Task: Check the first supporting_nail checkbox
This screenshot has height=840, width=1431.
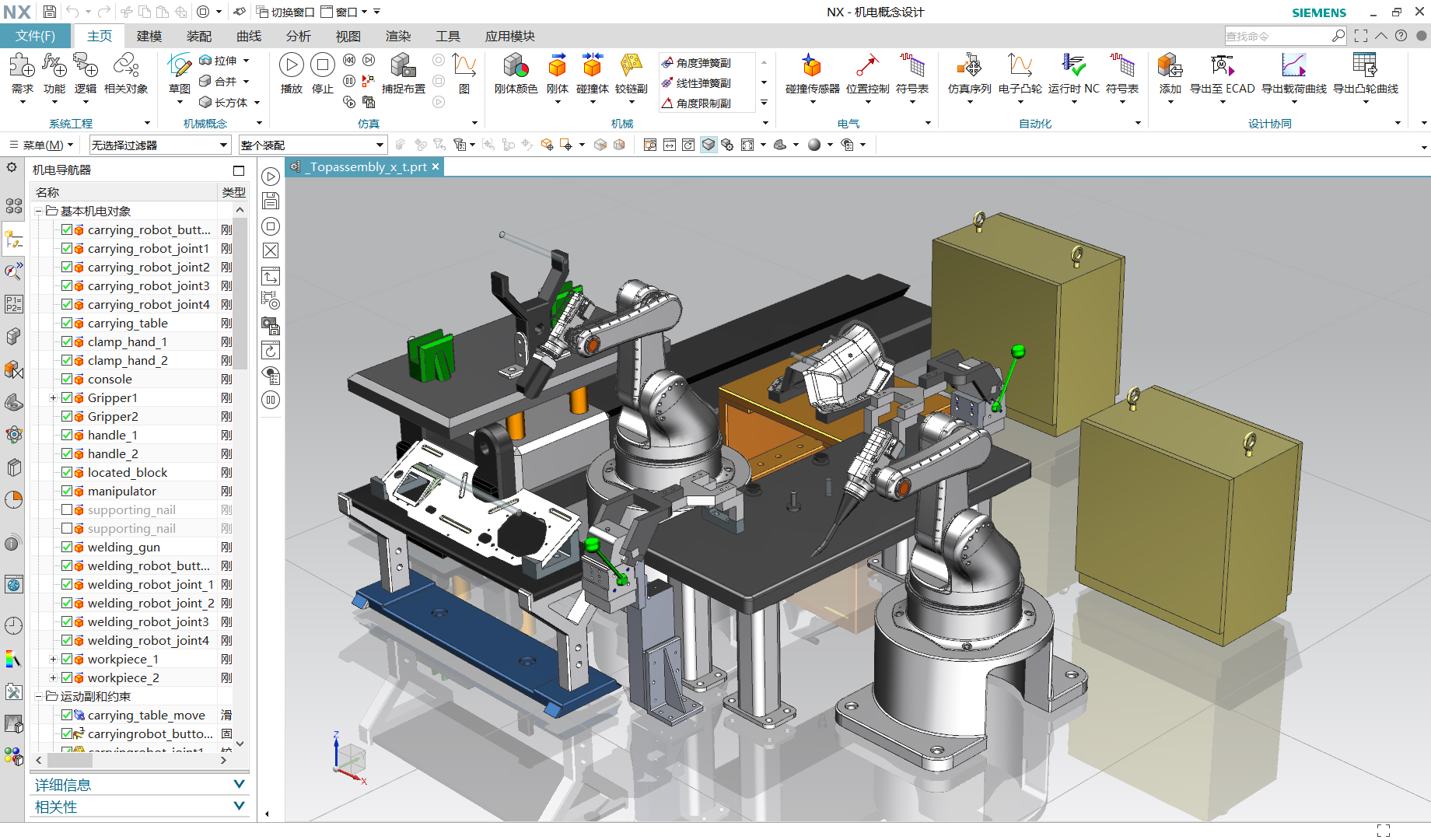Action: point(67,509)
